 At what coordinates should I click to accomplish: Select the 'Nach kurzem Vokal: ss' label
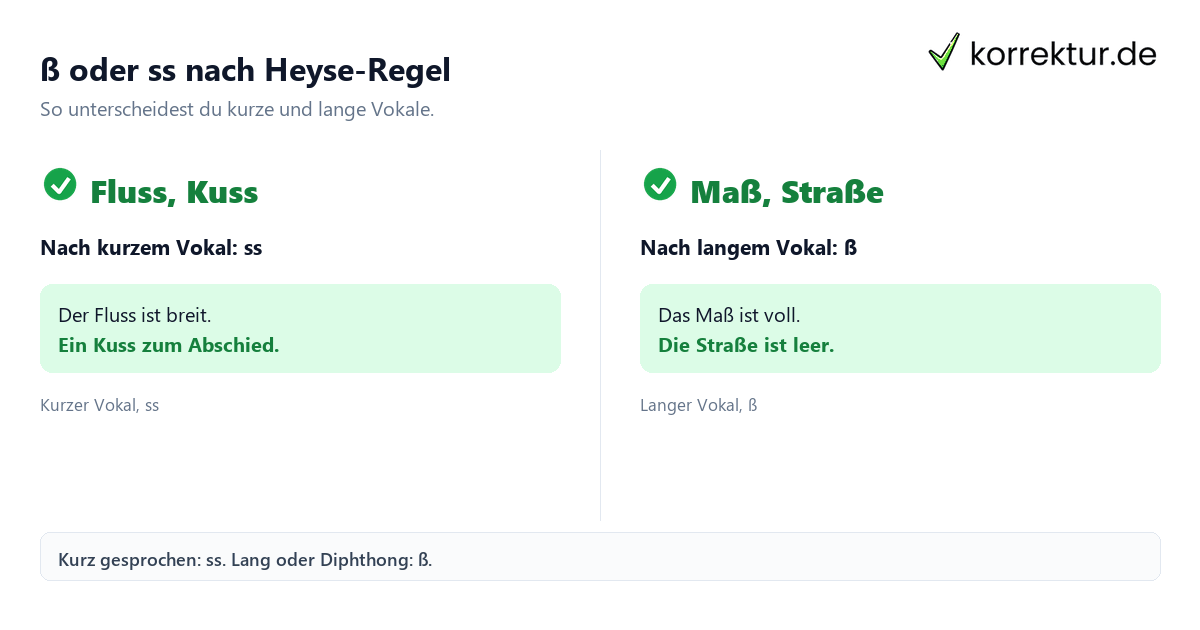click(151, 248)
